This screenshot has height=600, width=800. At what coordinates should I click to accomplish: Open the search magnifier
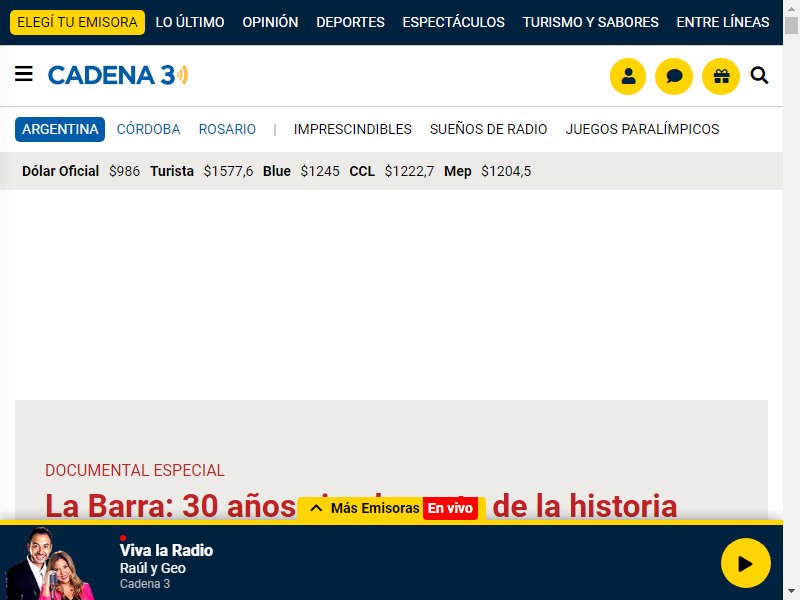point(759,76)
